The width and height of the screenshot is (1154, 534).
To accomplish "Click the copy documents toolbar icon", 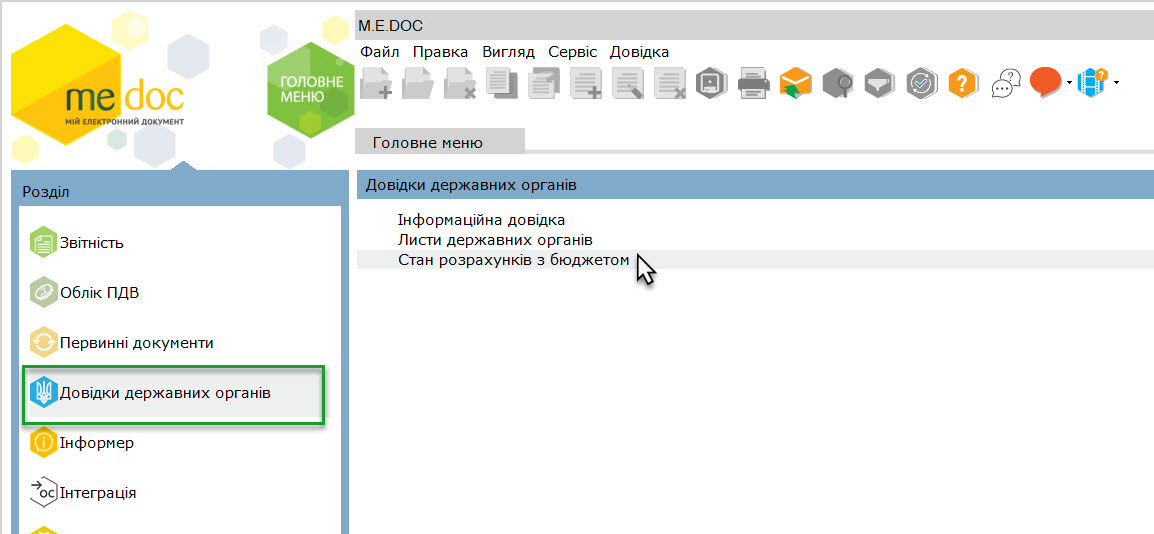I will [x=502, y=82].
